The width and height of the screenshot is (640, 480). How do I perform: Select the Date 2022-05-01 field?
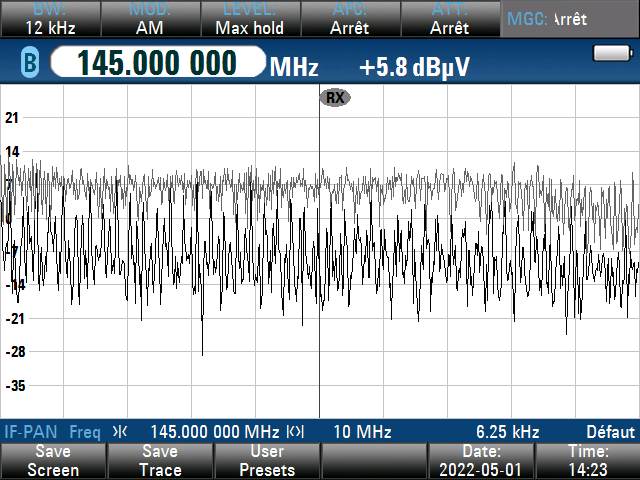[x=480, y=461]
